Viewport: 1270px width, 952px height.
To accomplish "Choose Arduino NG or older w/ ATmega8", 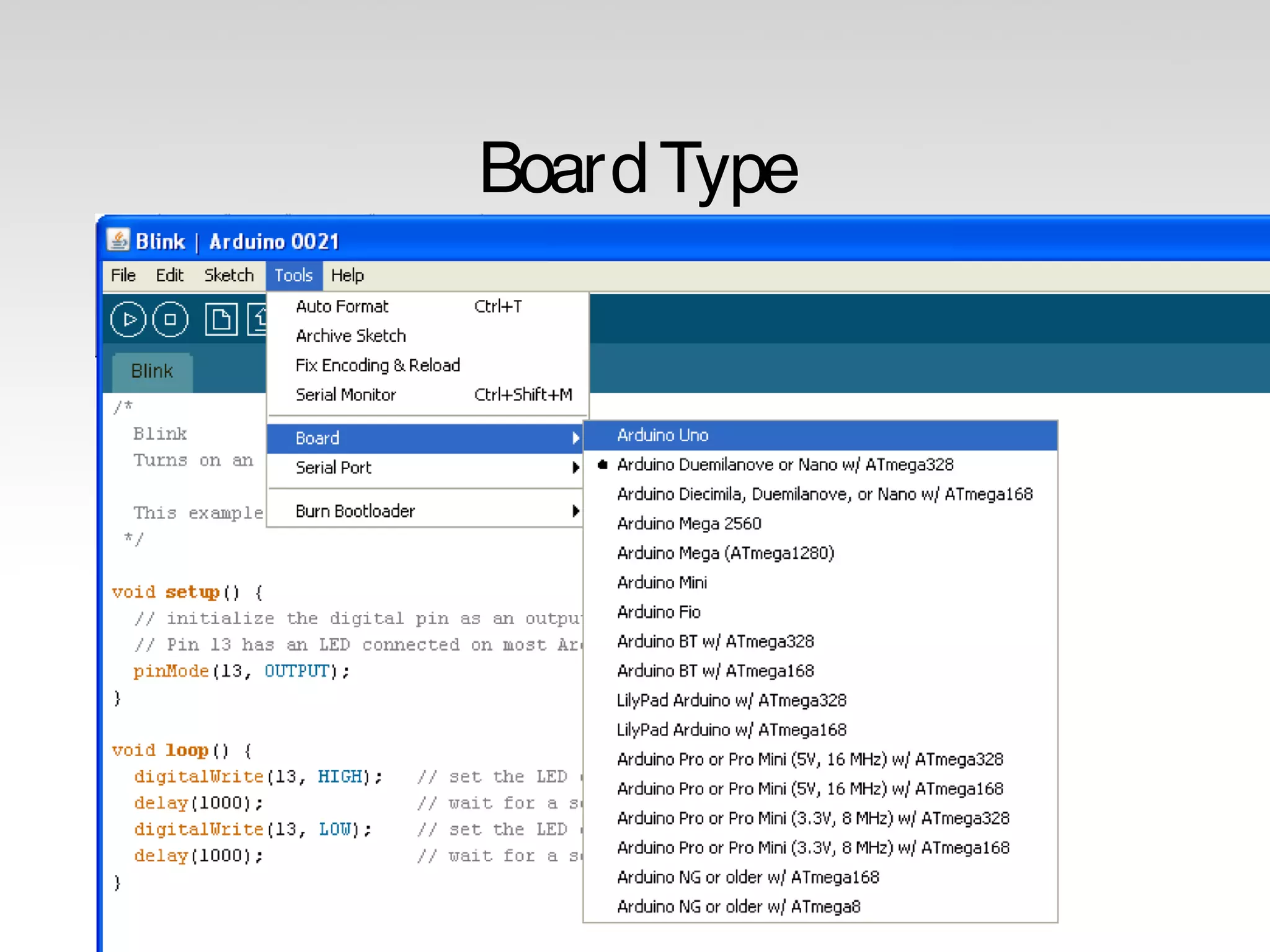I will (x=820, y=906).
